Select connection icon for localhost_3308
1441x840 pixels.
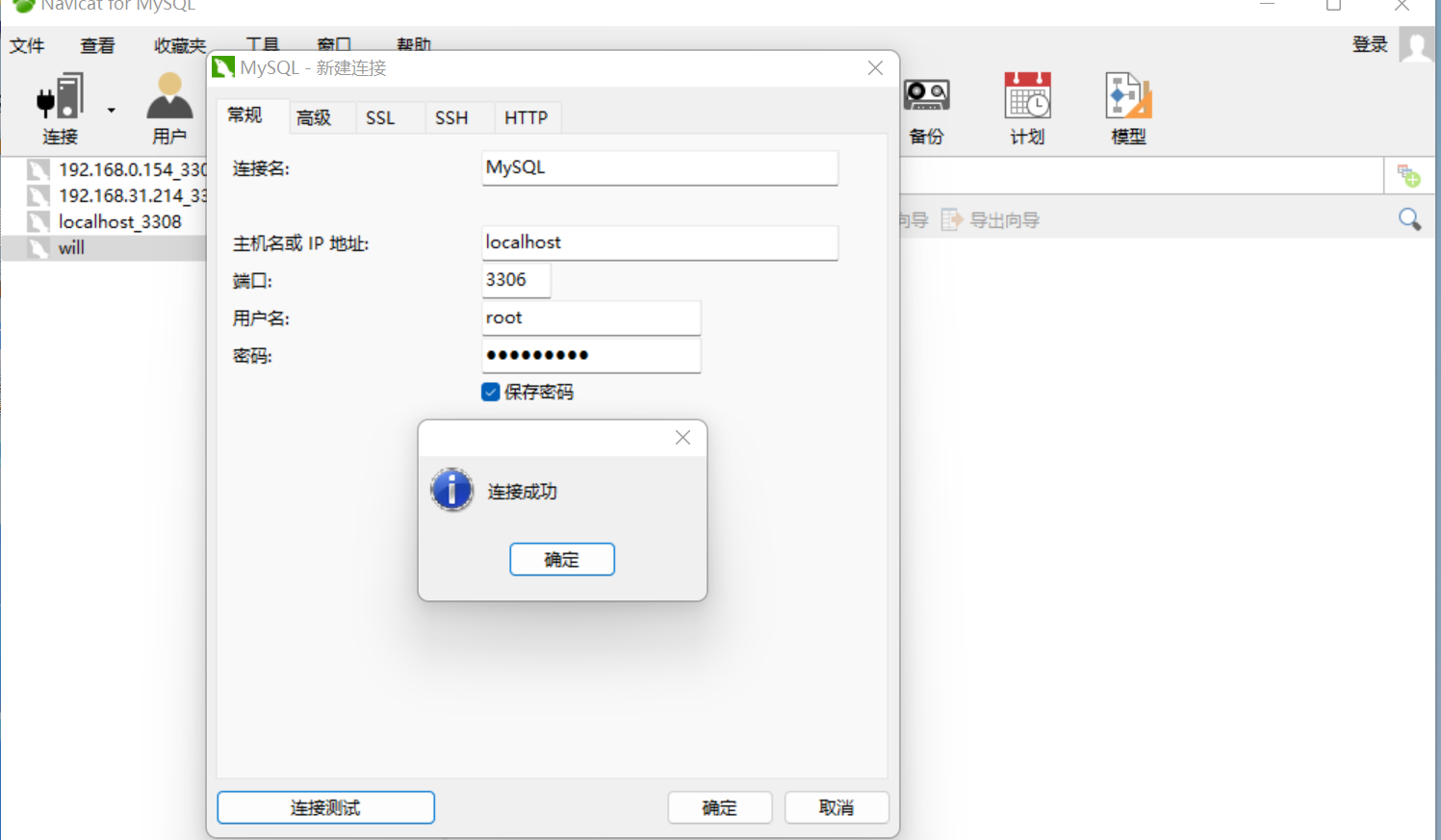coord(39,222)
